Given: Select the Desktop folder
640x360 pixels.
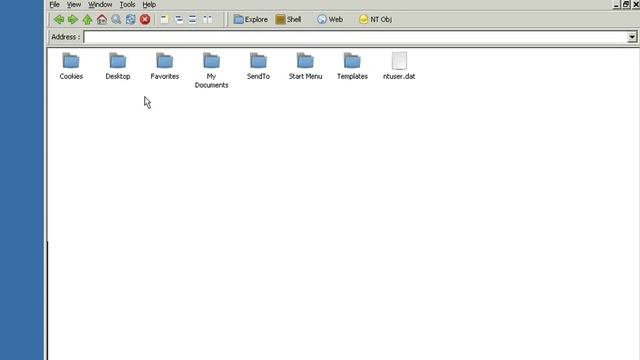Looking at the screenshot, I should click(x=118, y=66).
